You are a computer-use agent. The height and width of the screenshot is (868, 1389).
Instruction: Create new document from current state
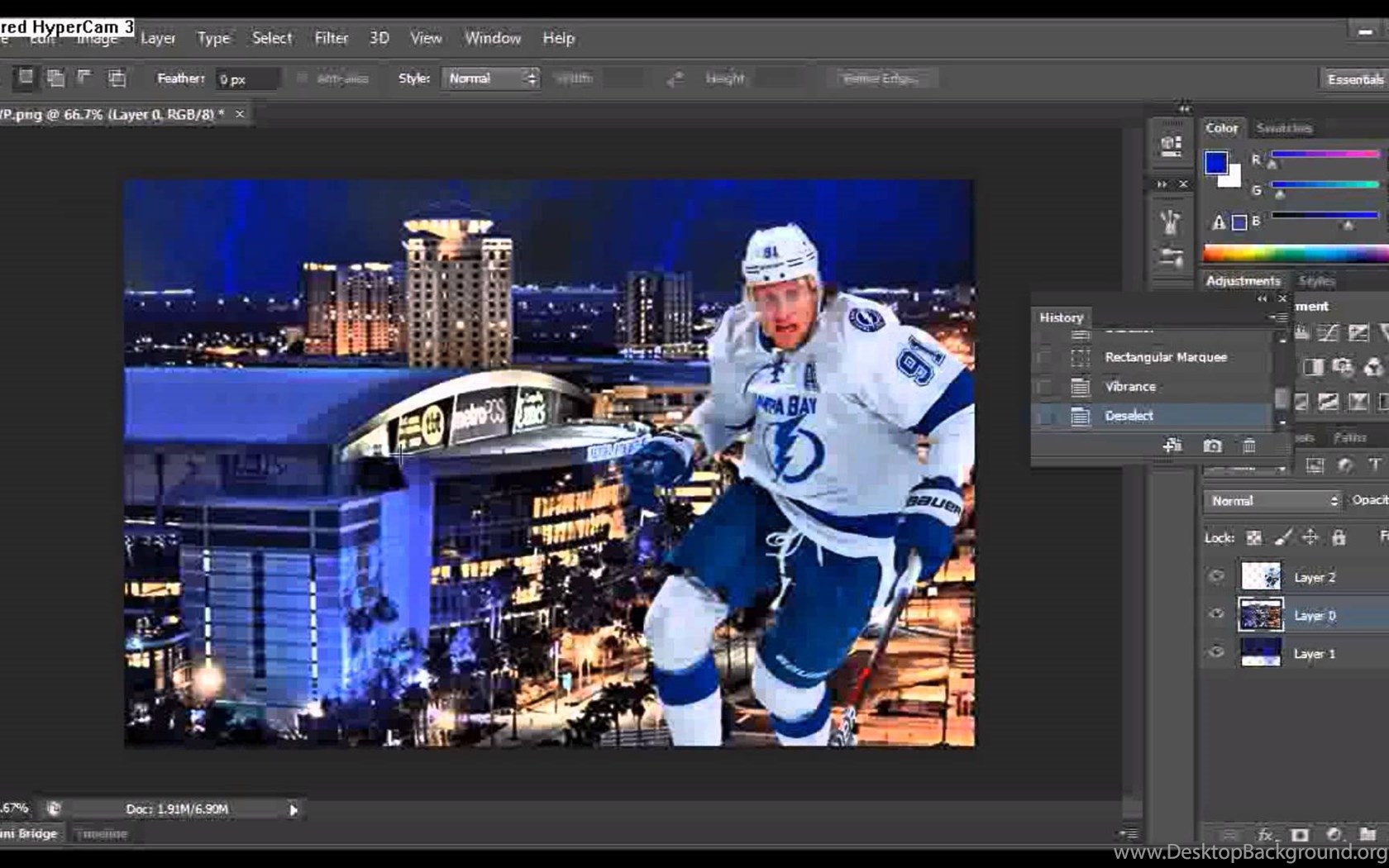pyautogui.click(x=1172, y=446)
